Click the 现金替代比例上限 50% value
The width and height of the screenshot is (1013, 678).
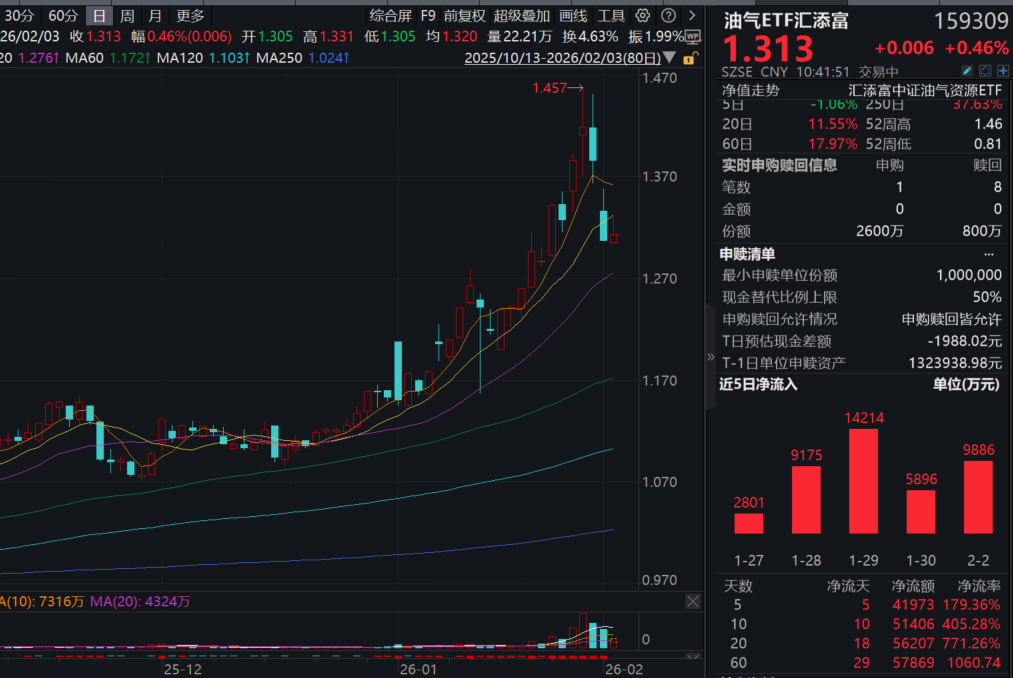(987, 297)
